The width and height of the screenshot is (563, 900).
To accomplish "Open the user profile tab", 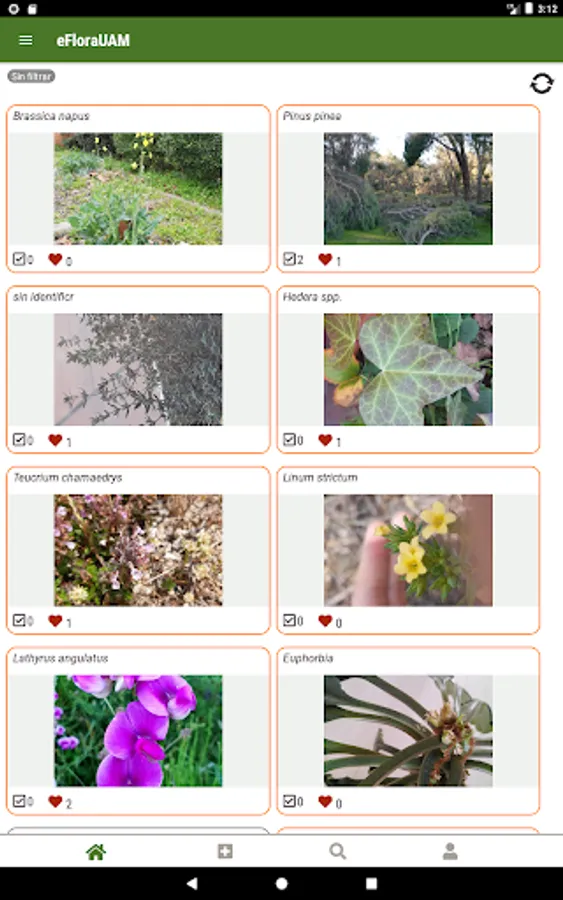I will [450, 851].
